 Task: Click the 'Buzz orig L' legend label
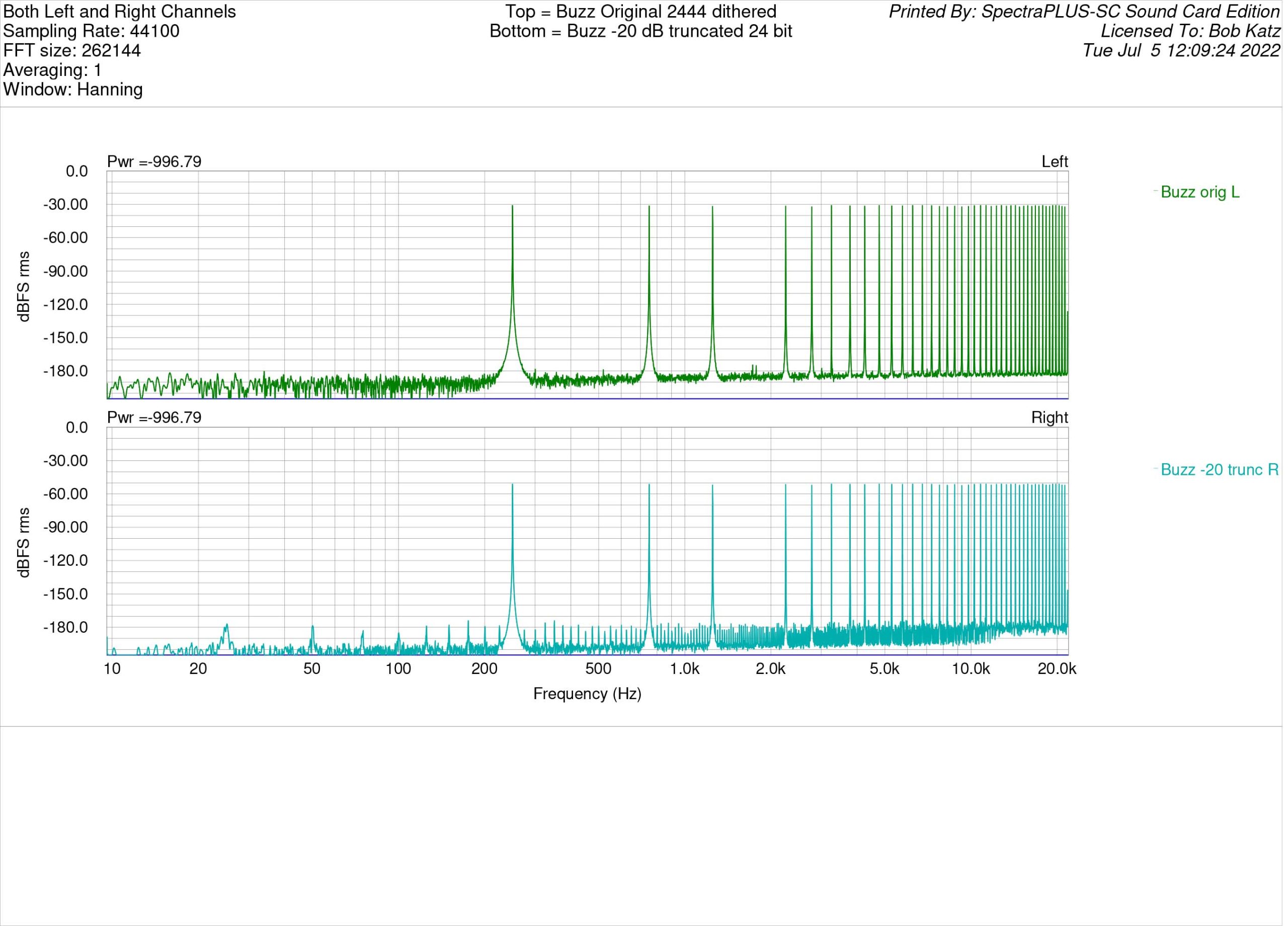(x=1199, y=193)
